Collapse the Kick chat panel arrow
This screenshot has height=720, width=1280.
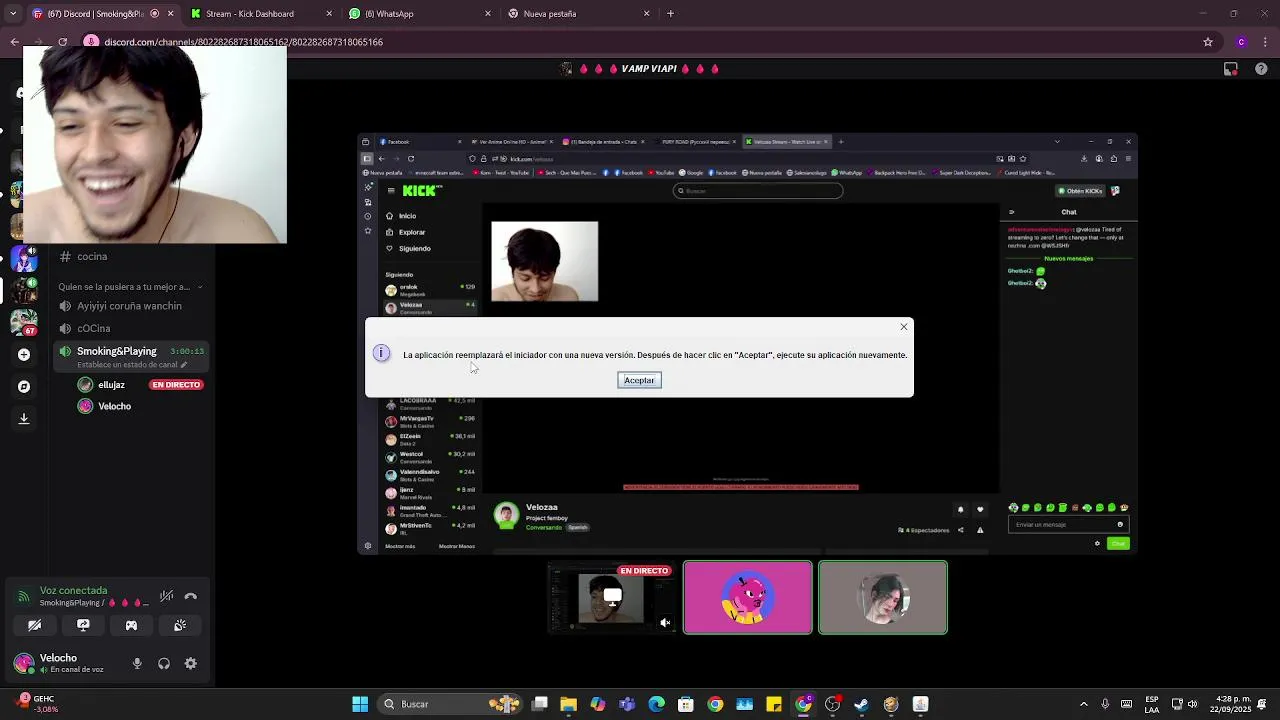point(1011,212)
